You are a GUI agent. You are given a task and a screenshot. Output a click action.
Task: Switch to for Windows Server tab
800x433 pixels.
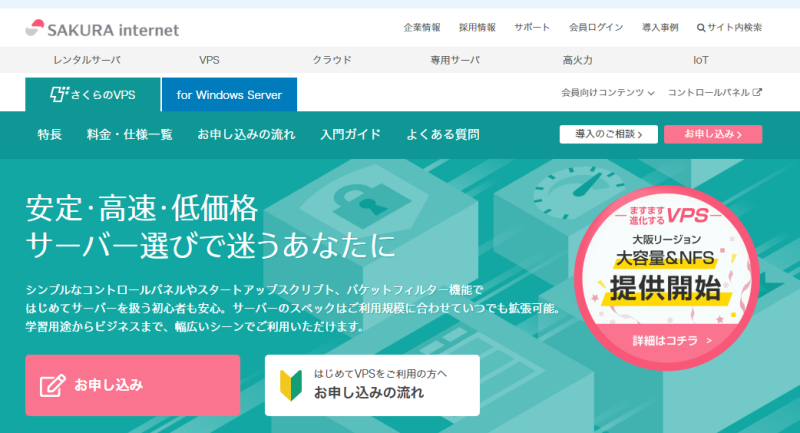click(229, 94)
